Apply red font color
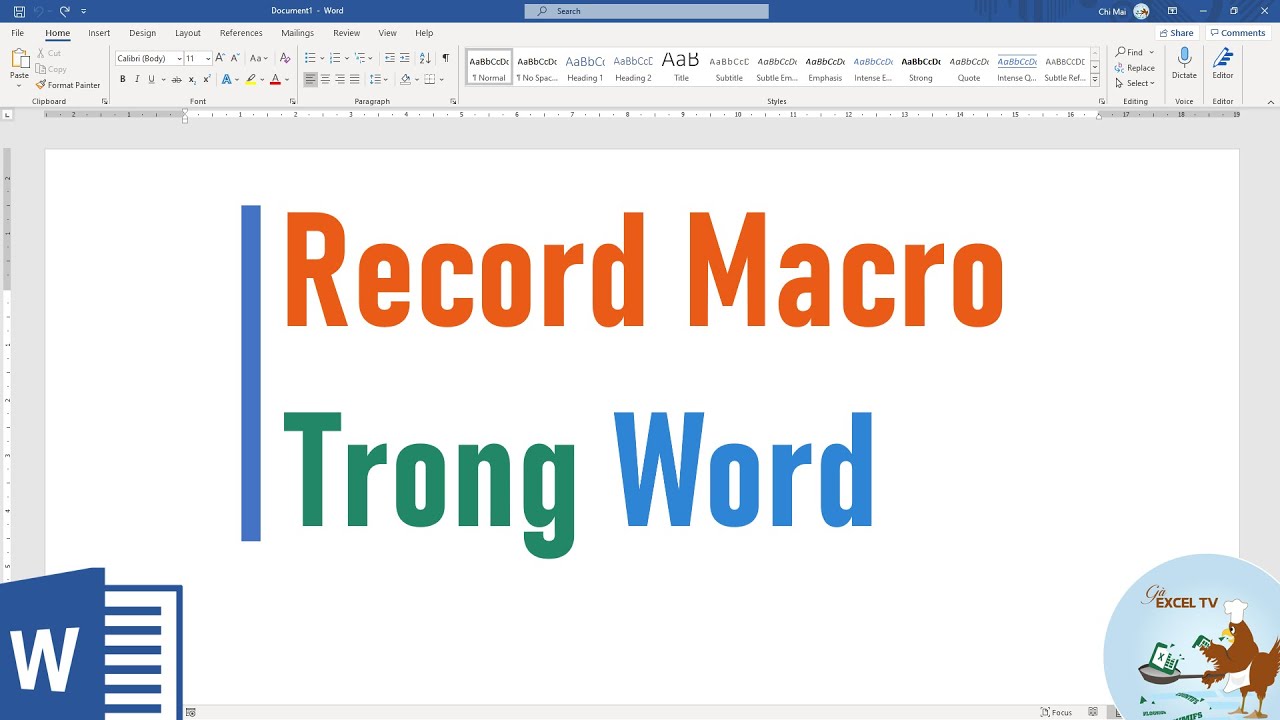Viewport: 1280px width, 720px height. [x=275, y=79]
